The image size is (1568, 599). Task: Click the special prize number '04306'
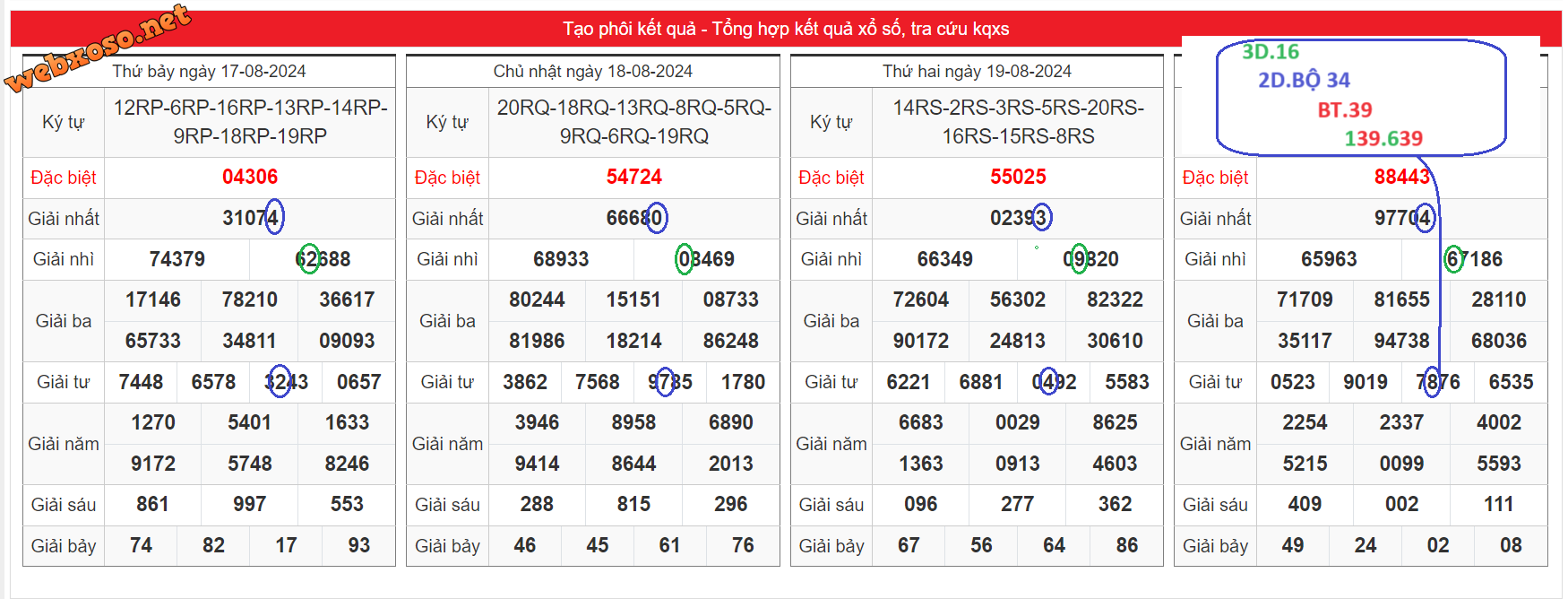point(250,177)
